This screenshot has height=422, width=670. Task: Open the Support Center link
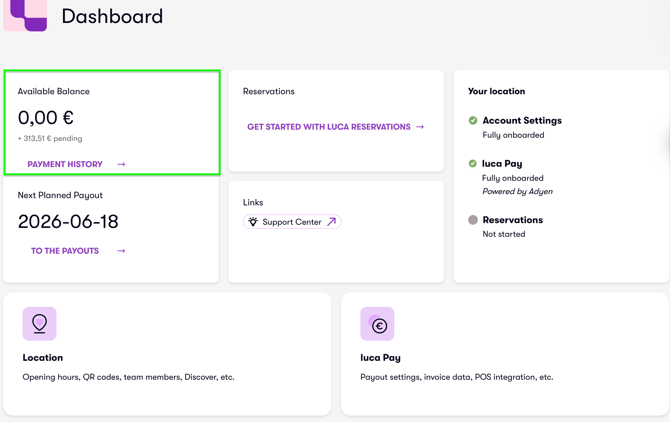coord(292,222)
